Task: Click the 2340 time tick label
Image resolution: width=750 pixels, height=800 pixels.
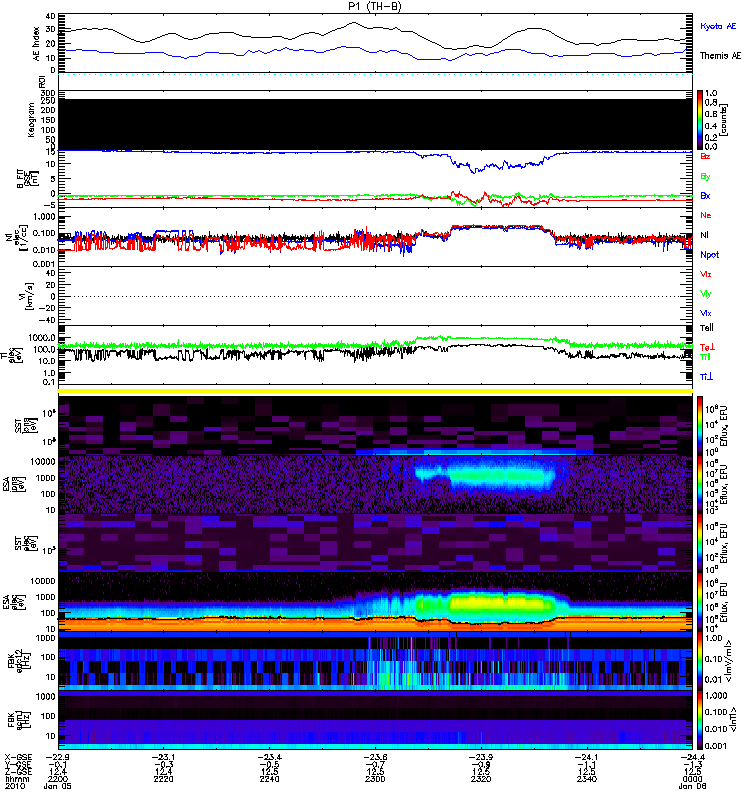Action: point(587,779)
